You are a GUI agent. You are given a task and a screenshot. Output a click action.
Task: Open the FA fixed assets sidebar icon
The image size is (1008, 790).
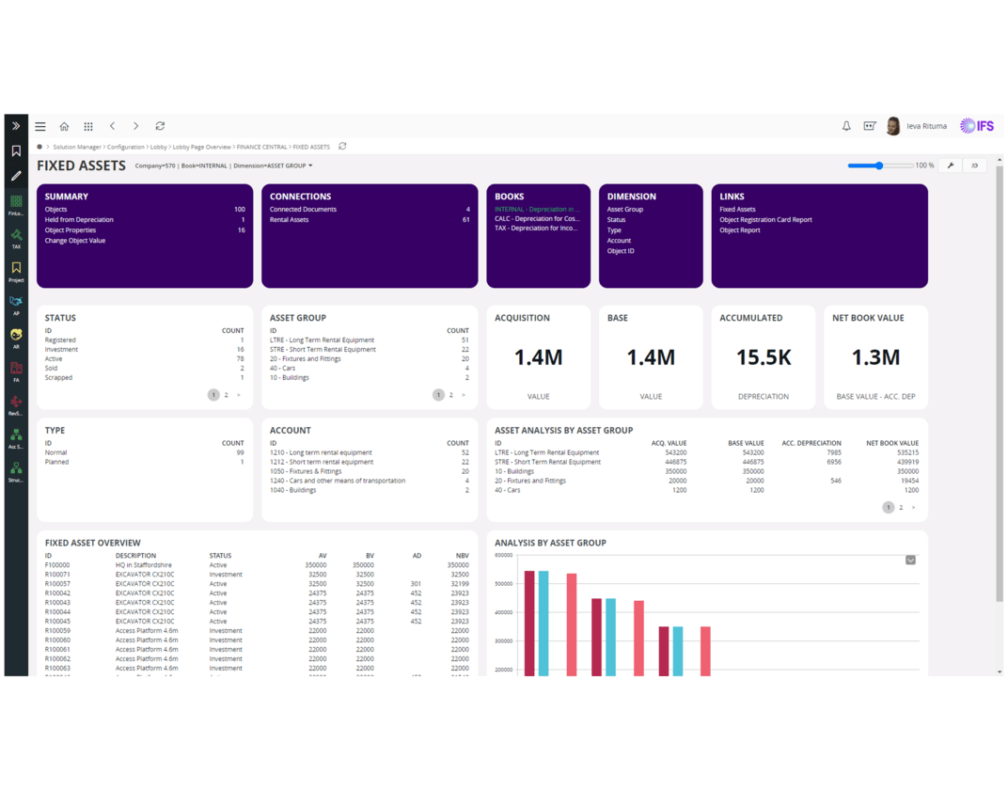[x=16, y=372]
